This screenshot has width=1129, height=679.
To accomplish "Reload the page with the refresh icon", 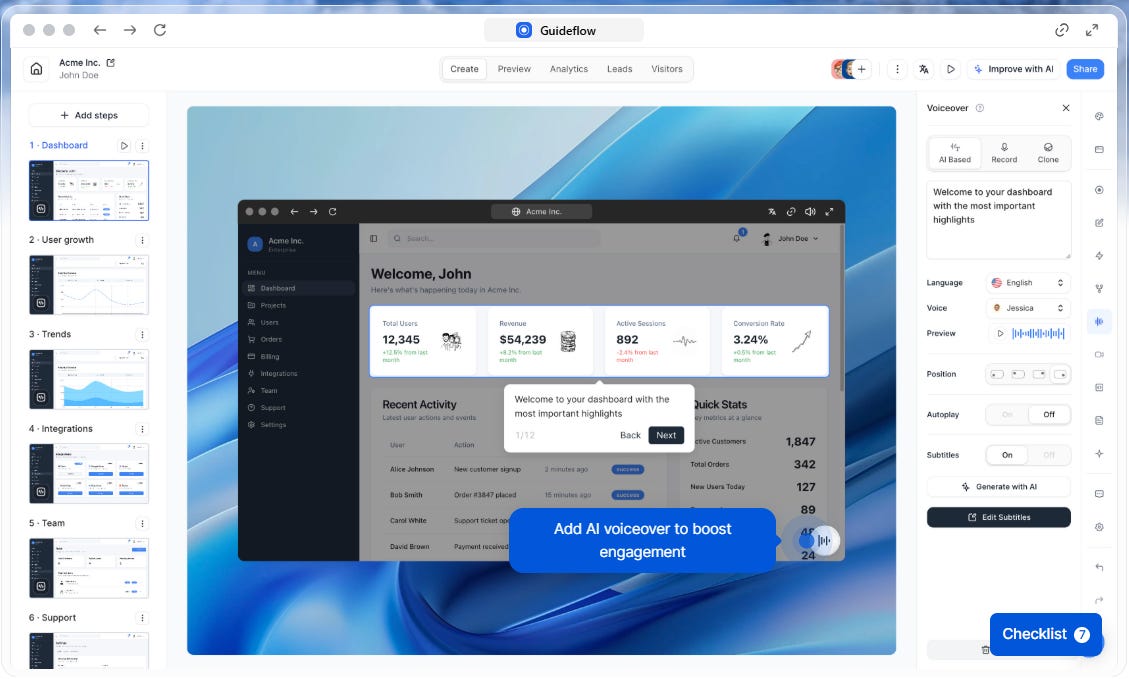I will [160, 30].
